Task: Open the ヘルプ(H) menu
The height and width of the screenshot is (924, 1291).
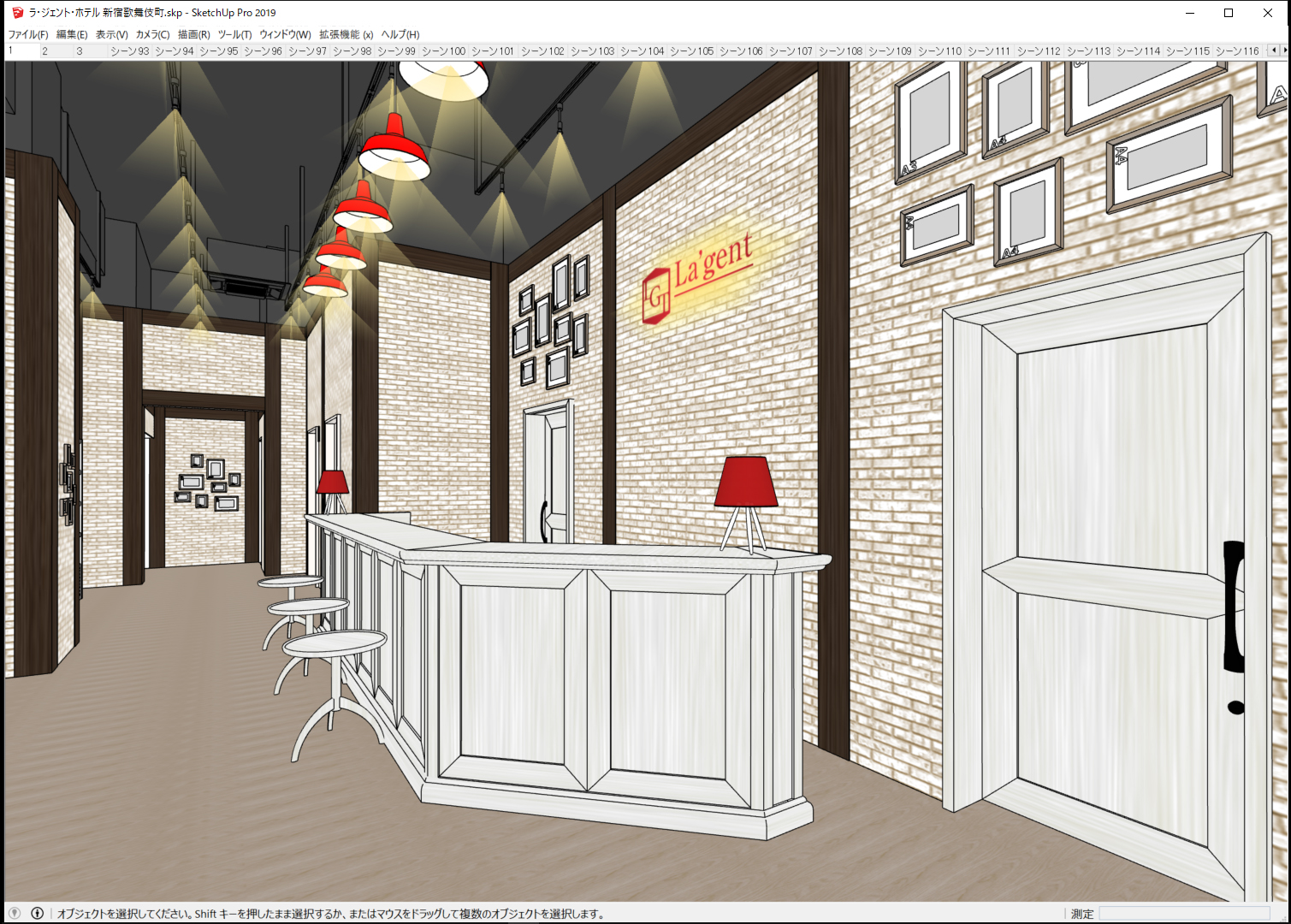Action: [400, 34]
